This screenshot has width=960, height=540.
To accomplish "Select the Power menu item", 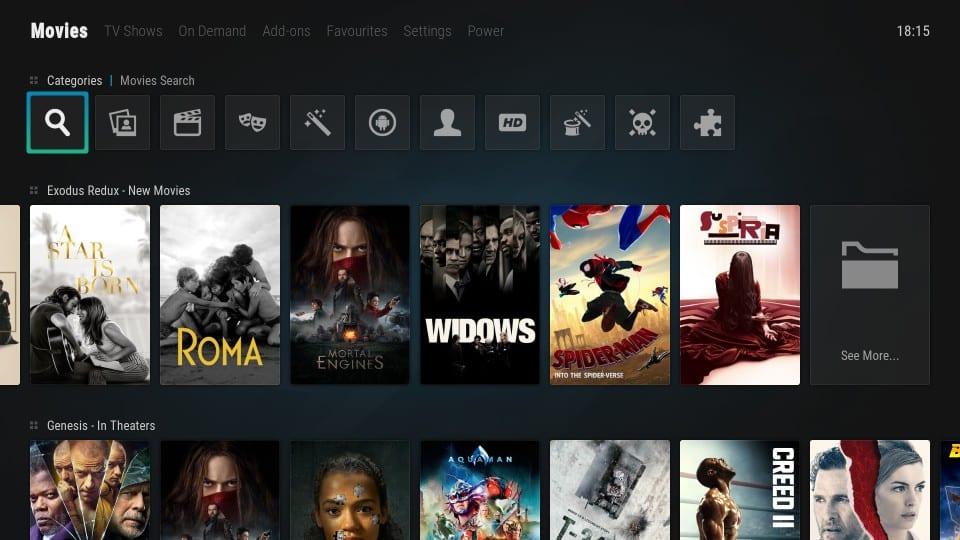I will click(x=486, y=31).
